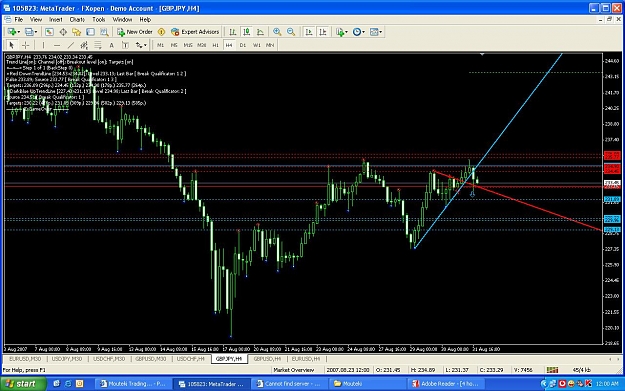Open the Periods clock icon
625x391 pixels.
(357, 32)
